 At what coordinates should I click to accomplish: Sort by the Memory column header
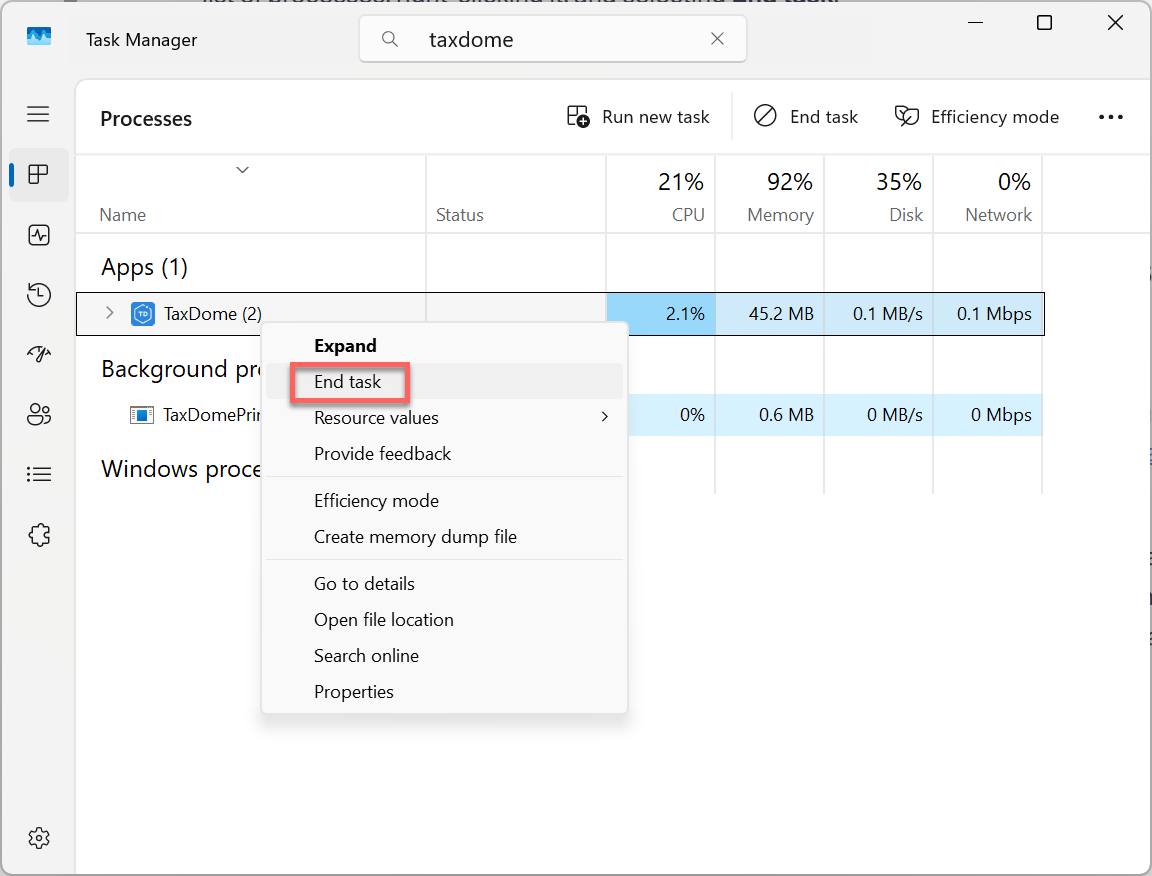(769, 195)
